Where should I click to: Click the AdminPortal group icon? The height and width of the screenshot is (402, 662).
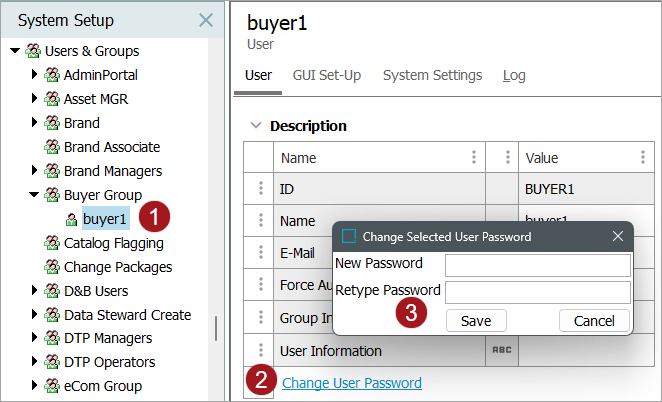(52, 75)
